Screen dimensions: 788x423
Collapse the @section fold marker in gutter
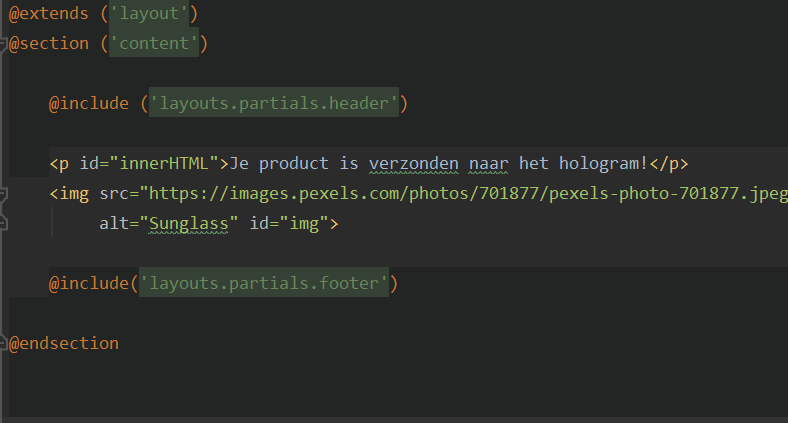point(3,44)
